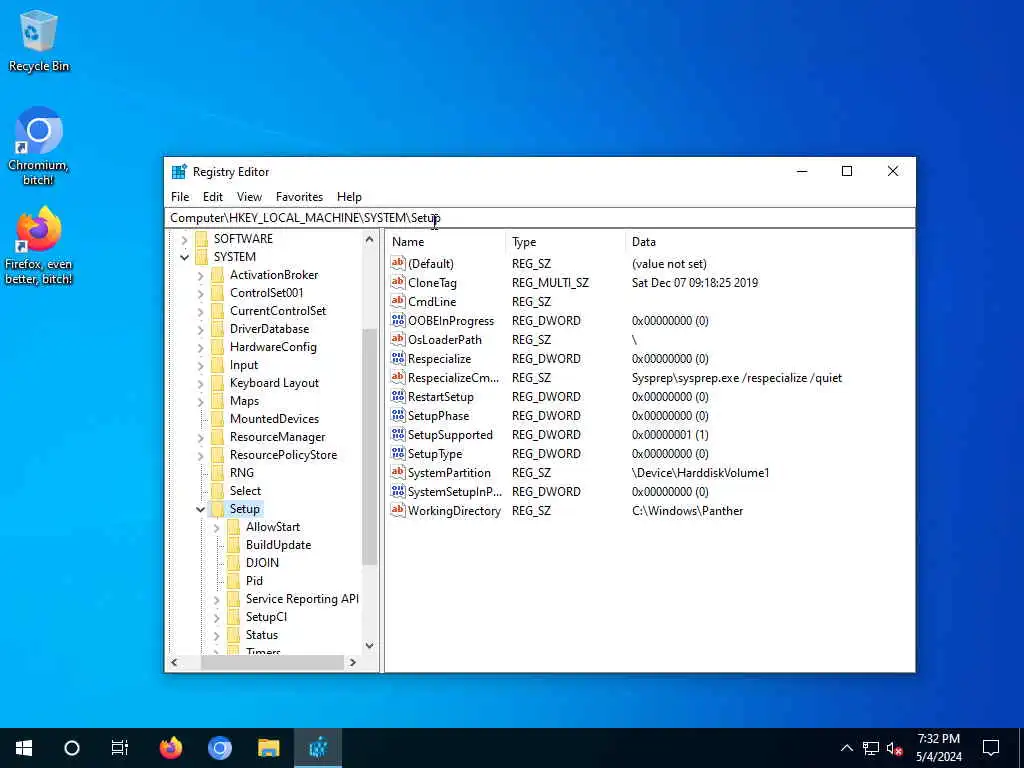Select the HardwareConfig key
The height and width of the screenshot is (768, 1024).
[273, 347]
